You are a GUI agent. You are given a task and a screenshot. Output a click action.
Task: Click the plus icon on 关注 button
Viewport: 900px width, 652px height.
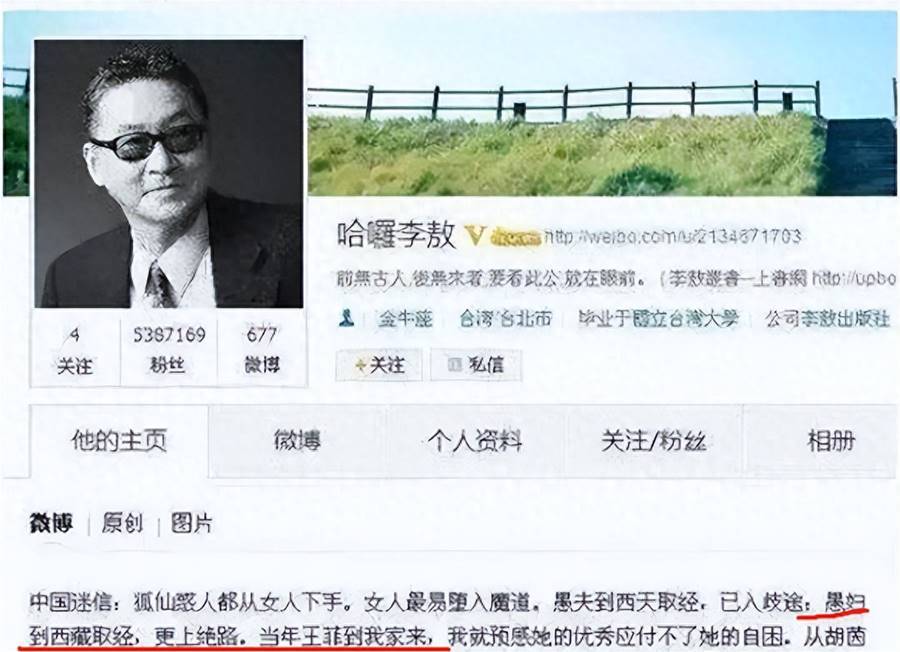(x=360, y=365)
